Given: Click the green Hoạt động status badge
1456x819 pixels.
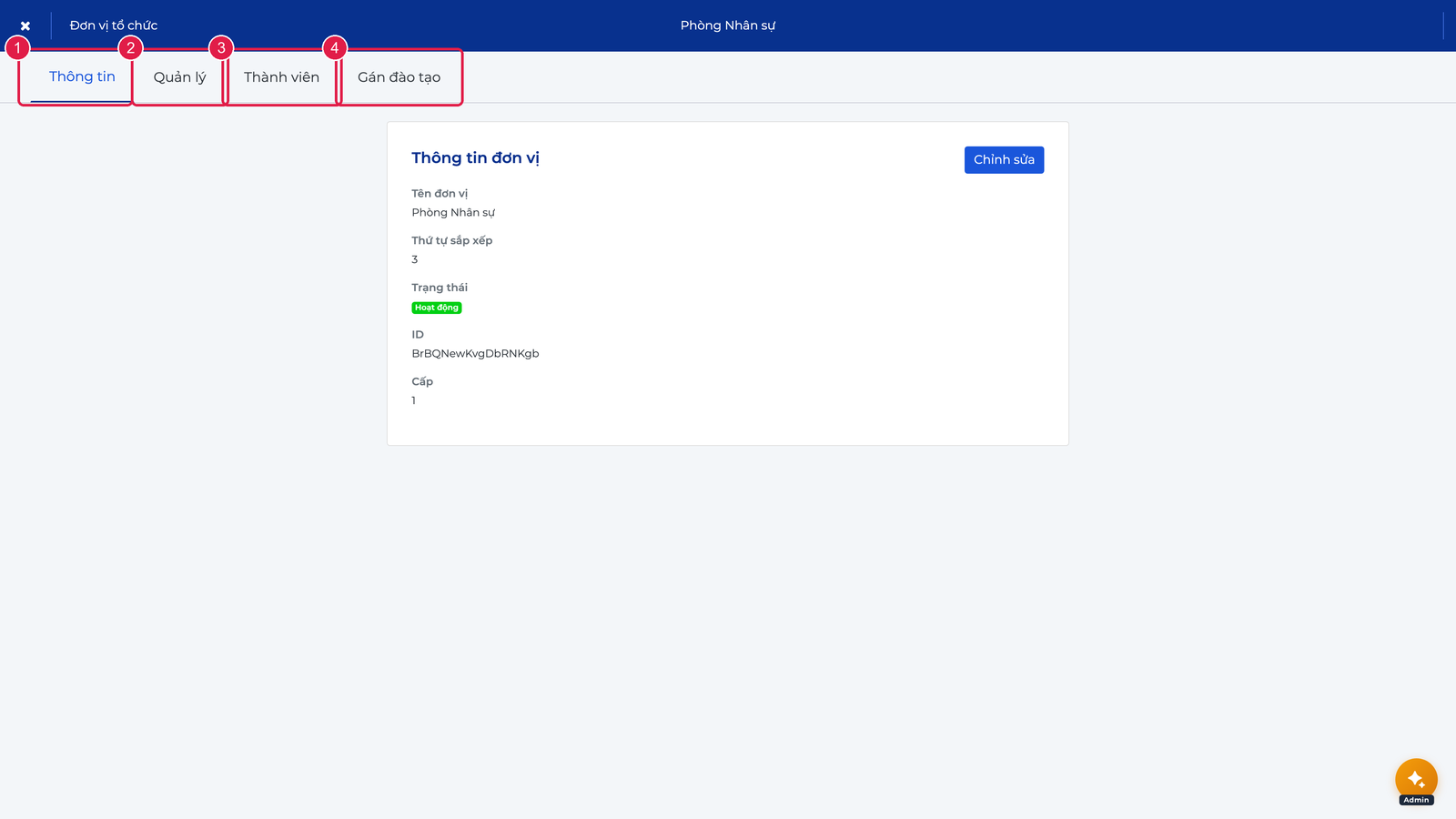Looking at the screenshot, I should [437, 308].
